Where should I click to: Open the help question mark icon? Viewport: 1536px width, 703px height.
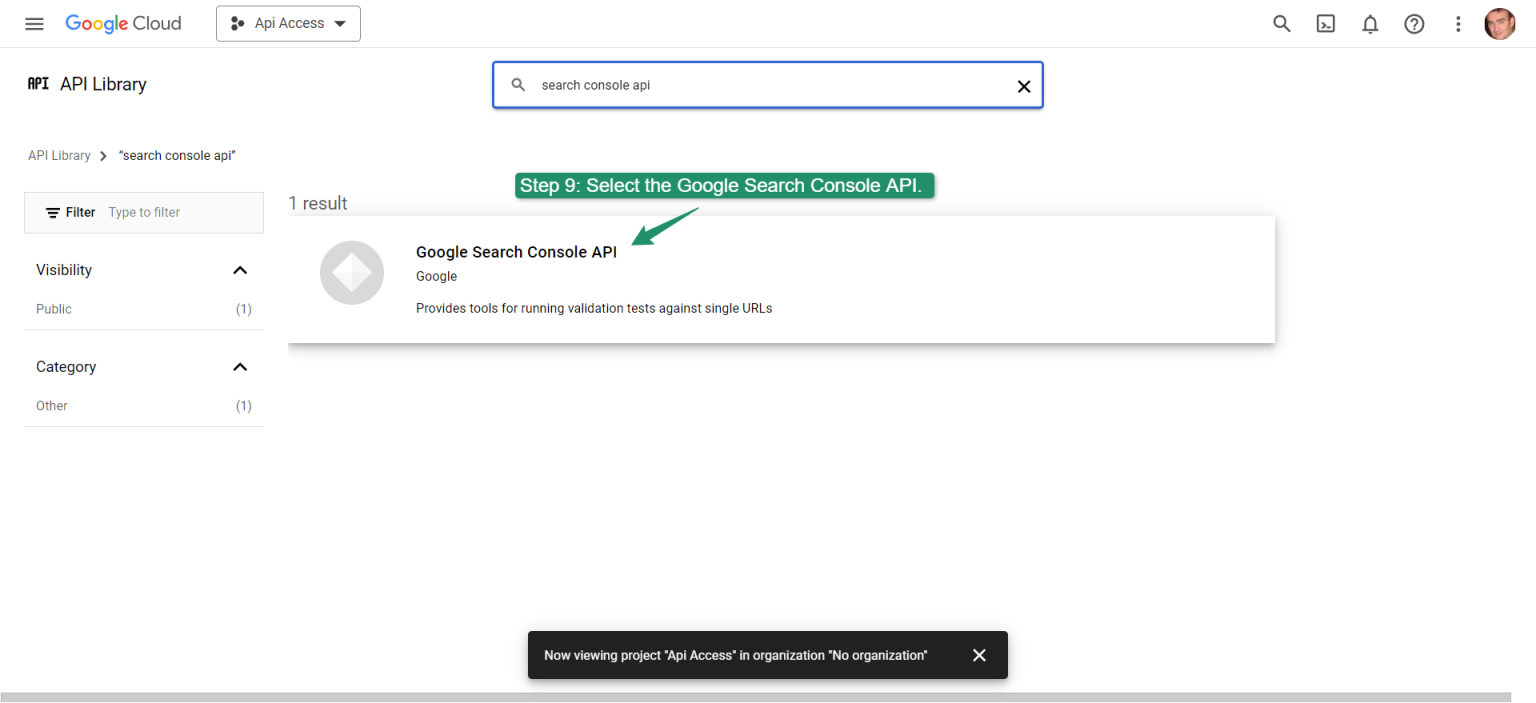(x=1414, y=23)
